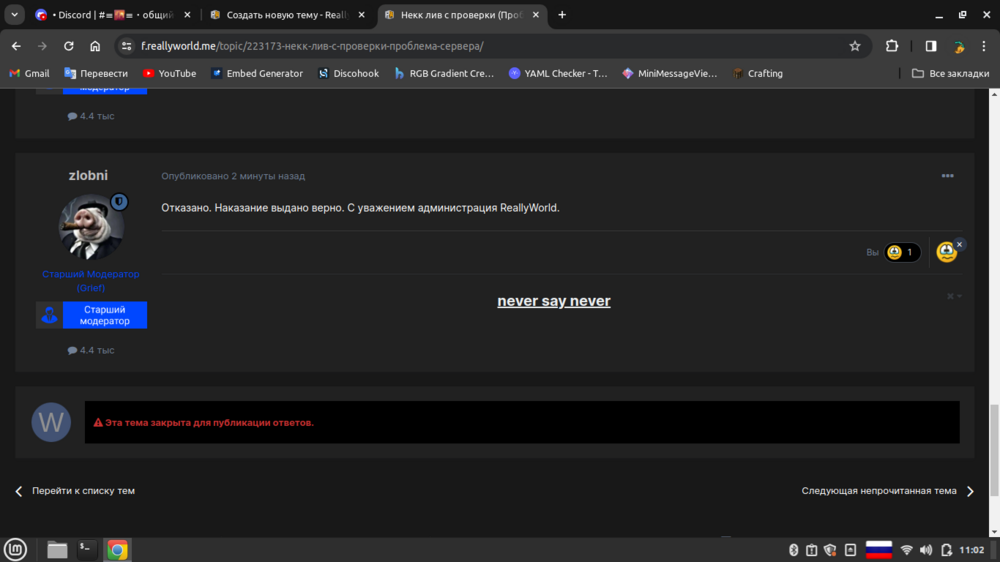
Task: Show who reacted with the emoji count
Action: 902,252
